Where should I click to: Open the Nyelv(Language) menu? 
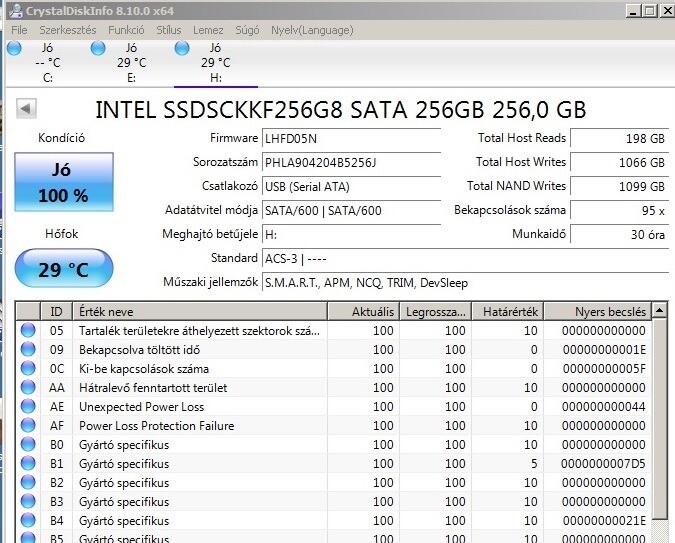pyautogui.click(x=312, y=30)
